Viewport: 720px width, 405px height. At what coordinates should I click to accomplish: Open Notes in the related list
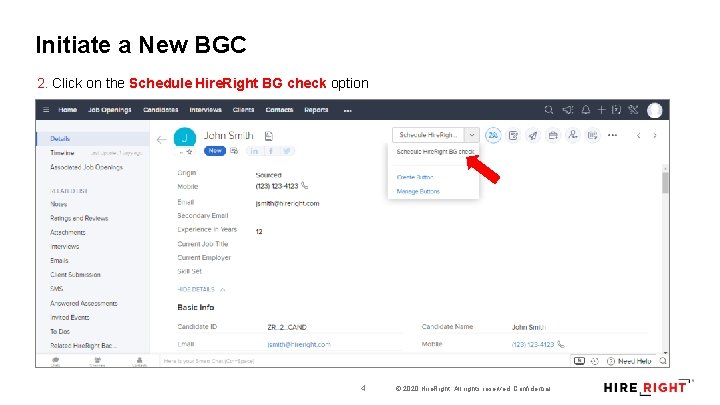point(59,204)
